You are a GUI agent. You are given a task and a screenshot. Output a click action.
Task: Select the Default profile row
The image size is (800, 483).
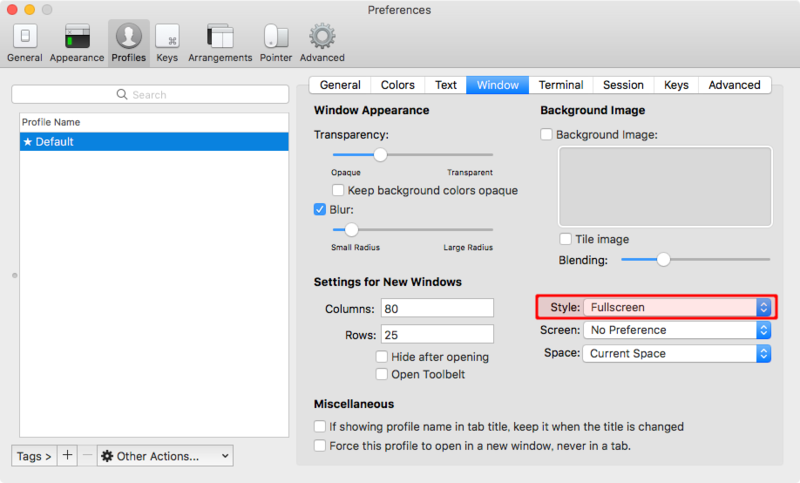pyautogui.click(x=154, y=142)
